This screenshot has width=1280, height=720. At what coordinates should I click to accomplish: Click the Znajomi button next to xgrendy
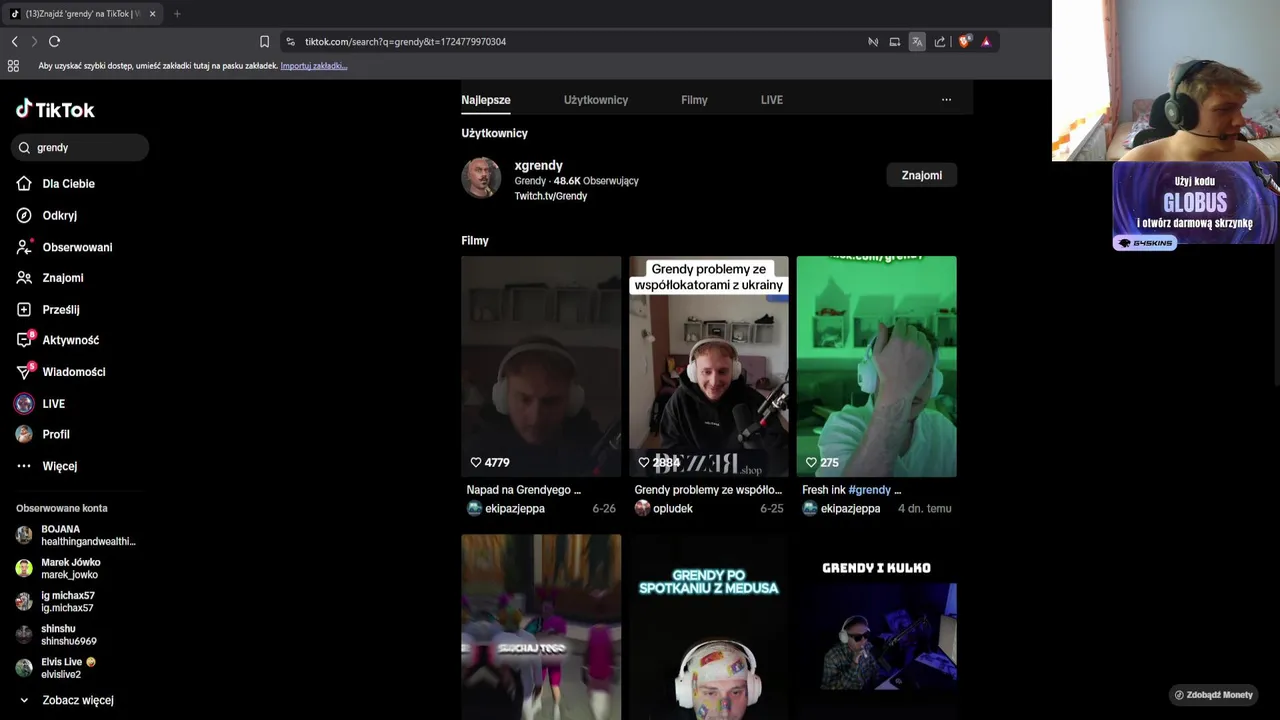[922, 175]
